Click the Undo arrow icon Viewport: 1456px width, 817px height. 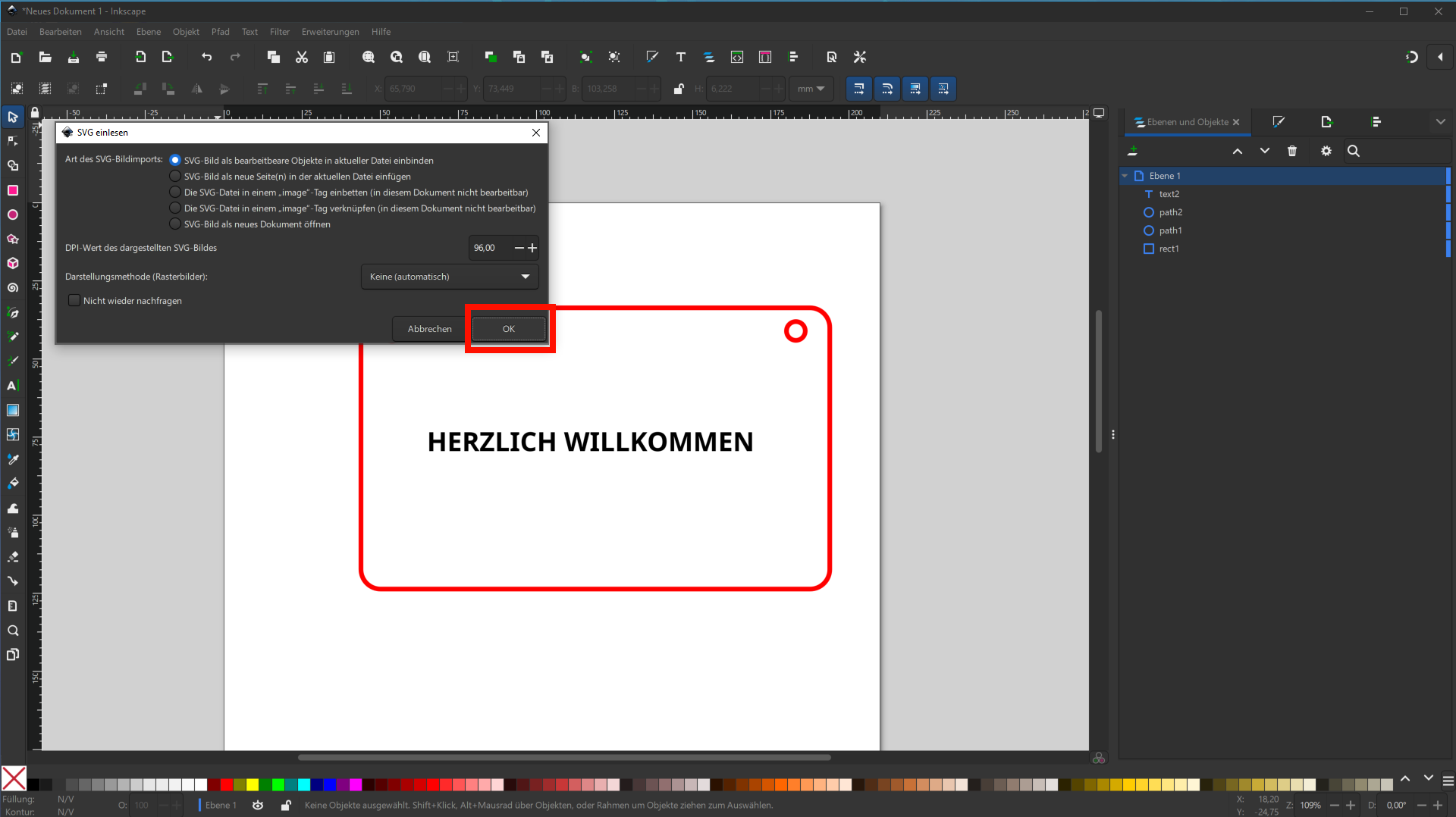coord(206,57)
